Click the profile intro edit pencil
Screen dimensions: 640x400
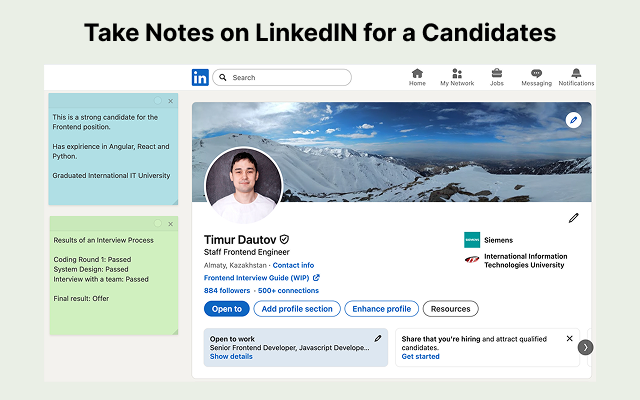tap(573, 218)
